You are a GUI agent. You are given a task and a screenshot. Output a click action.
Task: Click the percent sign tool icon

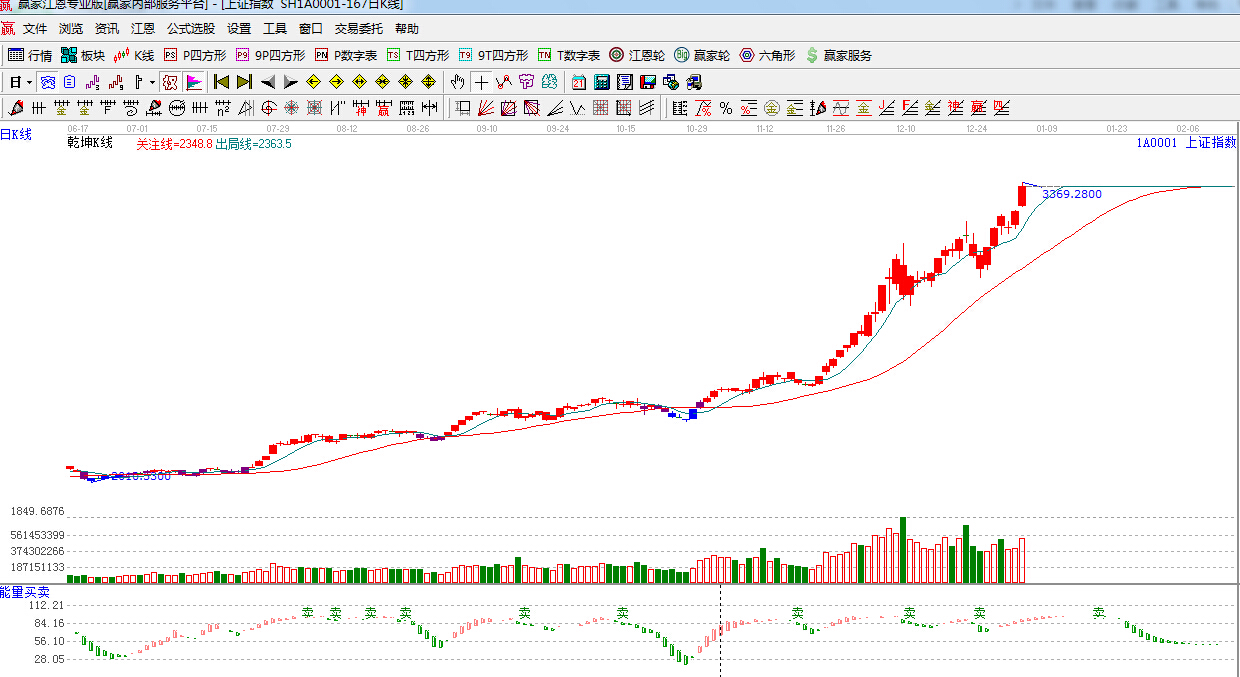tap(726, 108)
